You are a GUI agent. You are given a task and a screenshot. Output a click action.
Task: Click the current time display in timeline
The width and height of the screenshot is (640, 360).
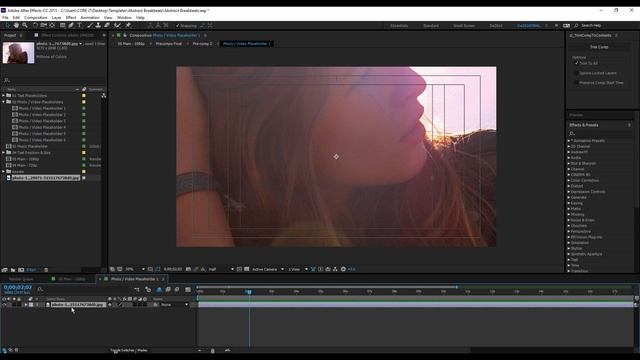pos(18,287)
